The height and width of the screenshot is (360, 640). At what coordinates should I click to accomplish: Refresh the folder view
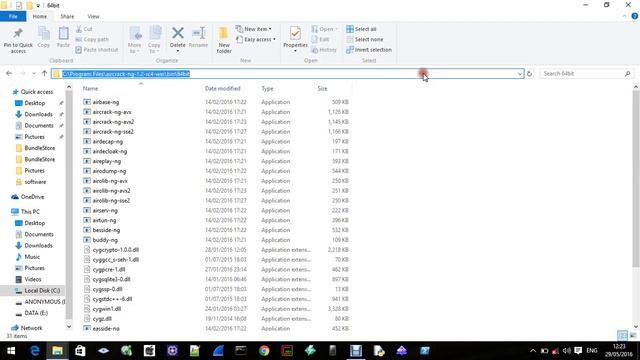(529, 74)
